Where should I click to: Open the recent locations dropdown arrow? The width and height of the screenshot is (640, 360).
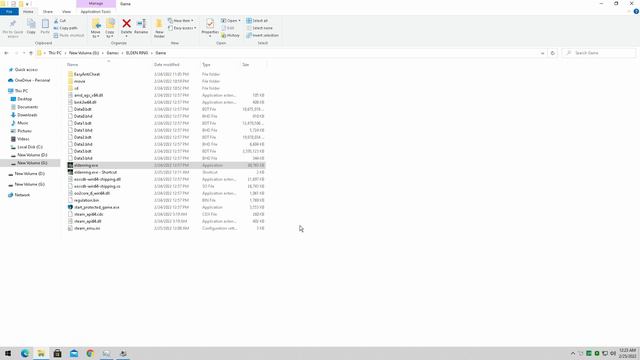click(x=24, y=53)
